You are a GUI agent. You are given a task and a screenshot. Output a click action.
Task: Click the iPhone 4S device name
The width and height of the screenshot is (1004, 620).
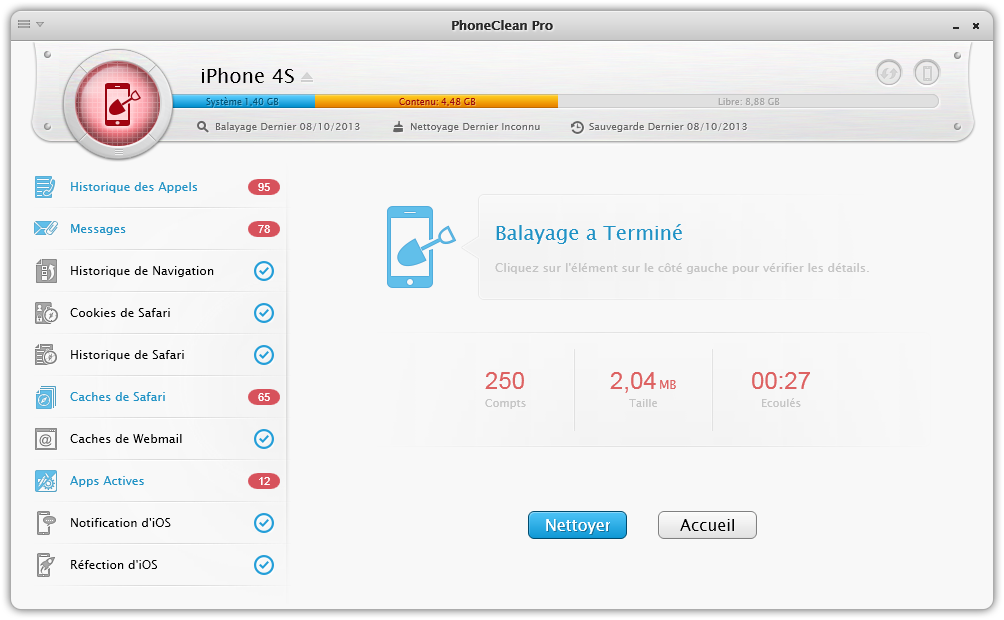[x=247, y=76]
